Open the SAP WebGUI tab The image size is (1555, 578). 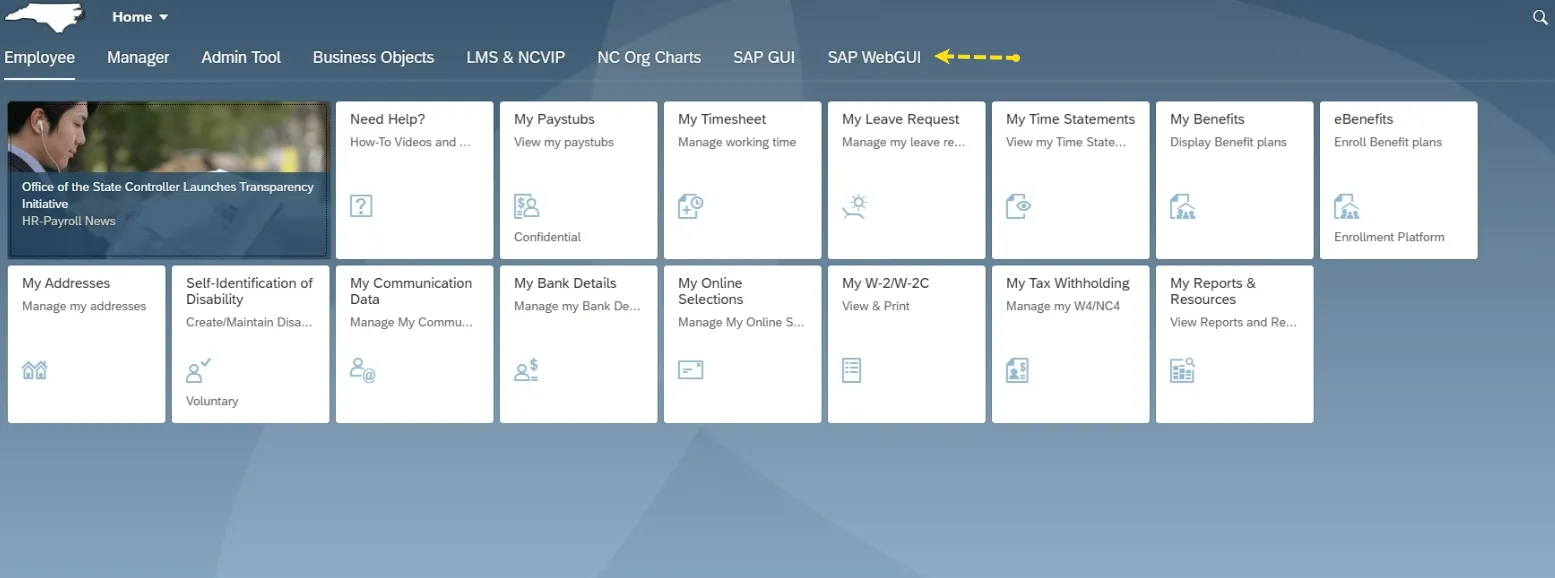coord(874,57)
